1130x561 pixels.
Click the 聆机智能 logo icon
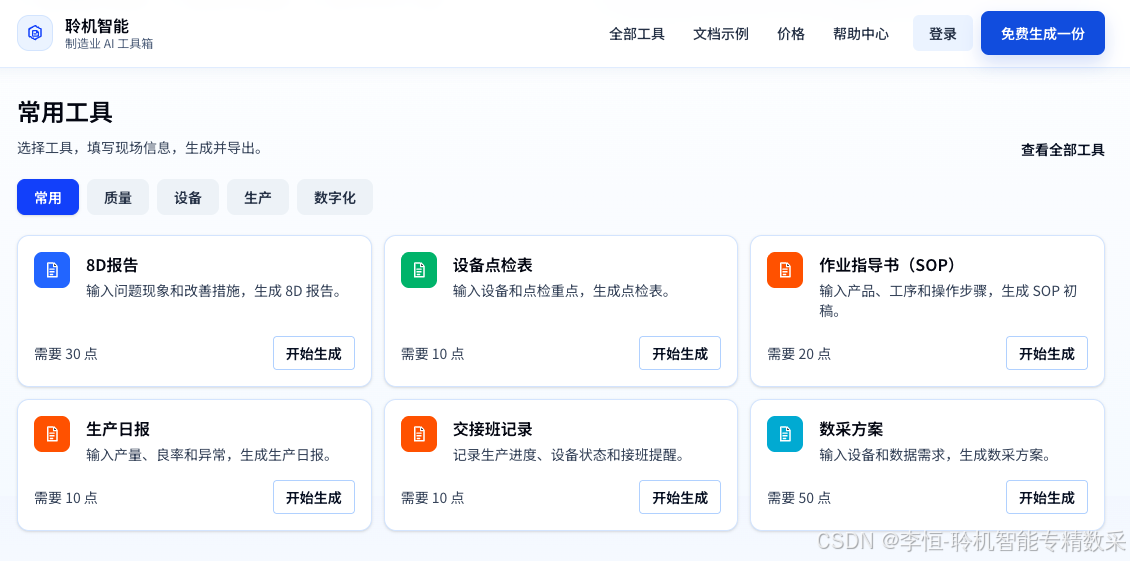[x=35, y=33]
